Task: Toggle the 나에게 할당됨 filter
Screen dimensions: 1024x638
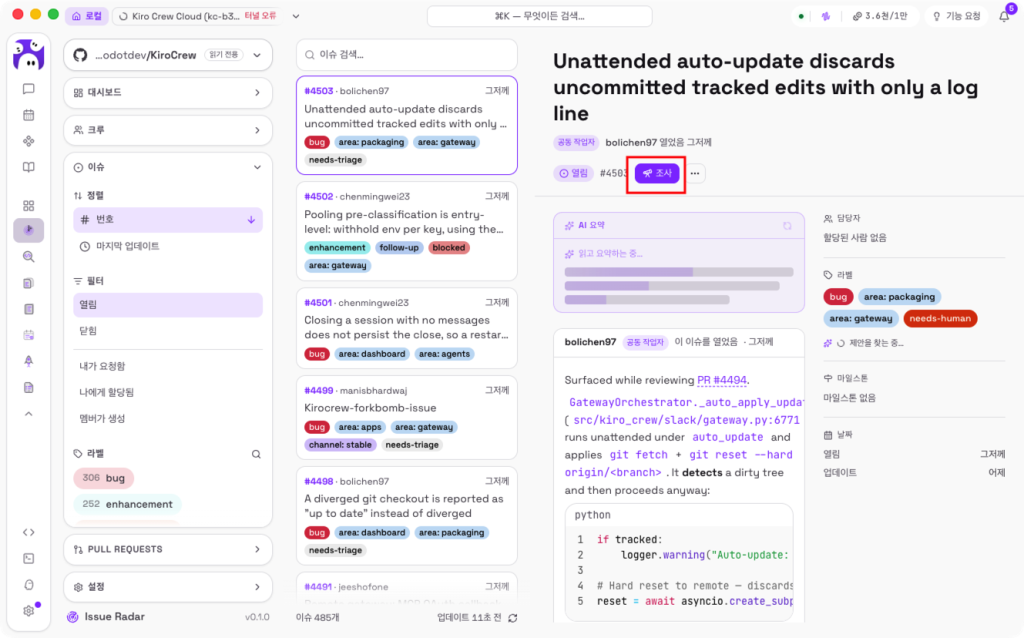Action: pyautogui.click(x=168, y=392)
